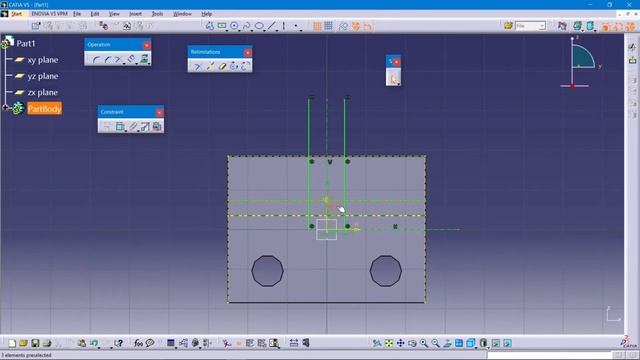This screenshot has width=640, height=360.
Task: Select the Line sketch tool
Action: pos(272,26)
